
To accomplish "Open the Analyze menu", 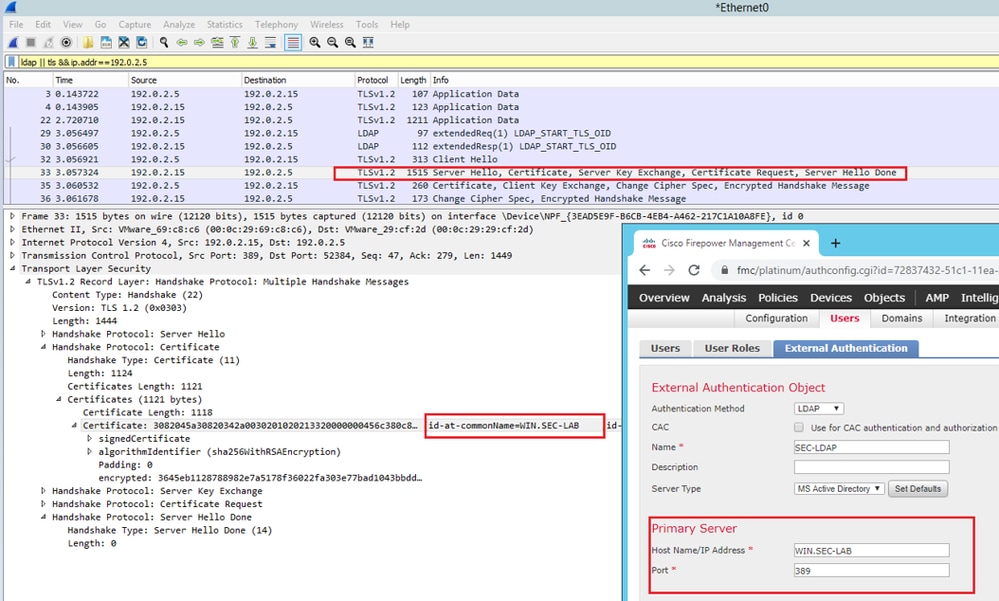I will tap(179, 24).
